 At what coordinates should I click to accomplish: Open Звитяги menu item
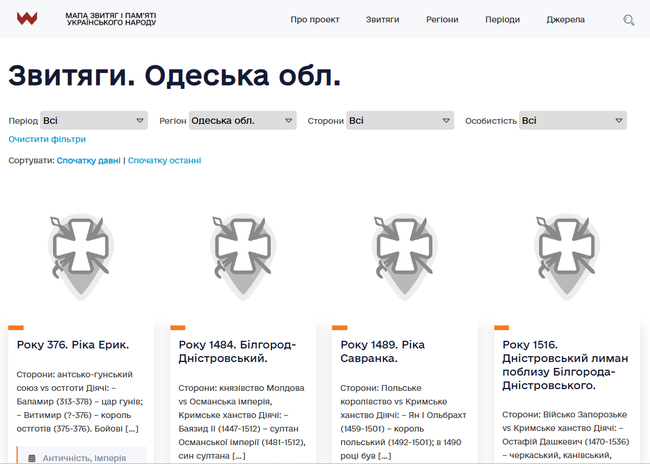tap(382, 19)
